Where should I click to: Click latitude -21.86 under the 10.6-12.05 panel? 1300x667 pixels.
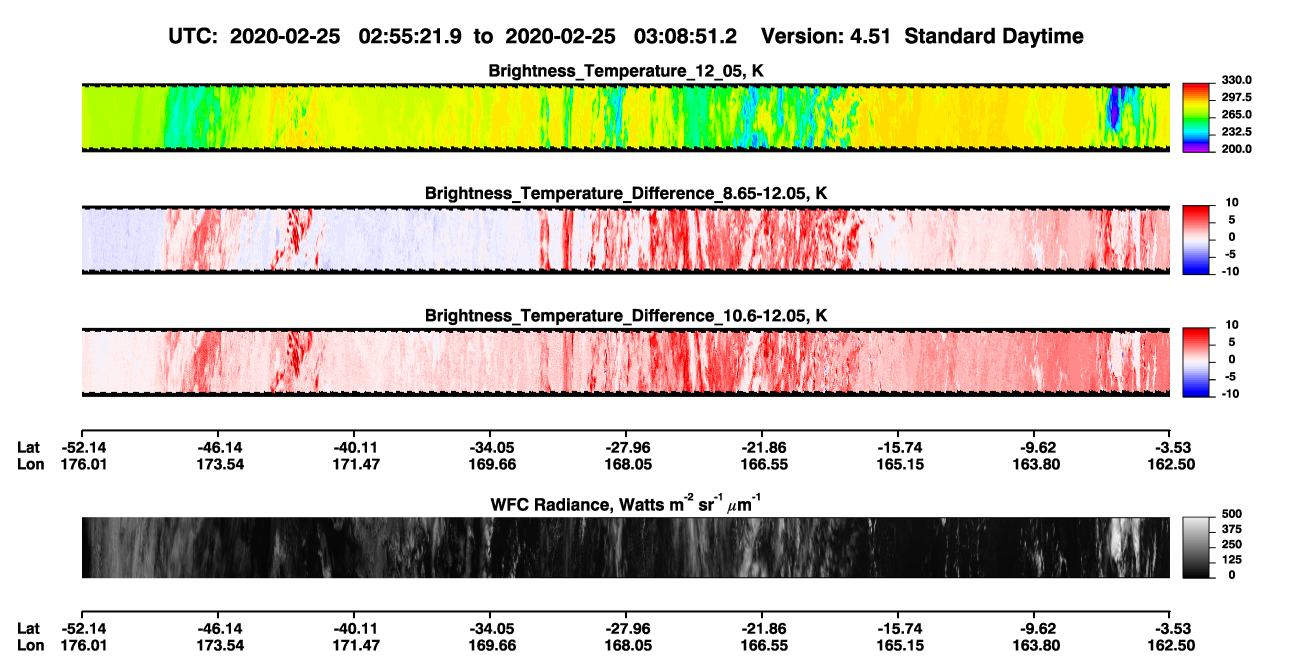762,448
